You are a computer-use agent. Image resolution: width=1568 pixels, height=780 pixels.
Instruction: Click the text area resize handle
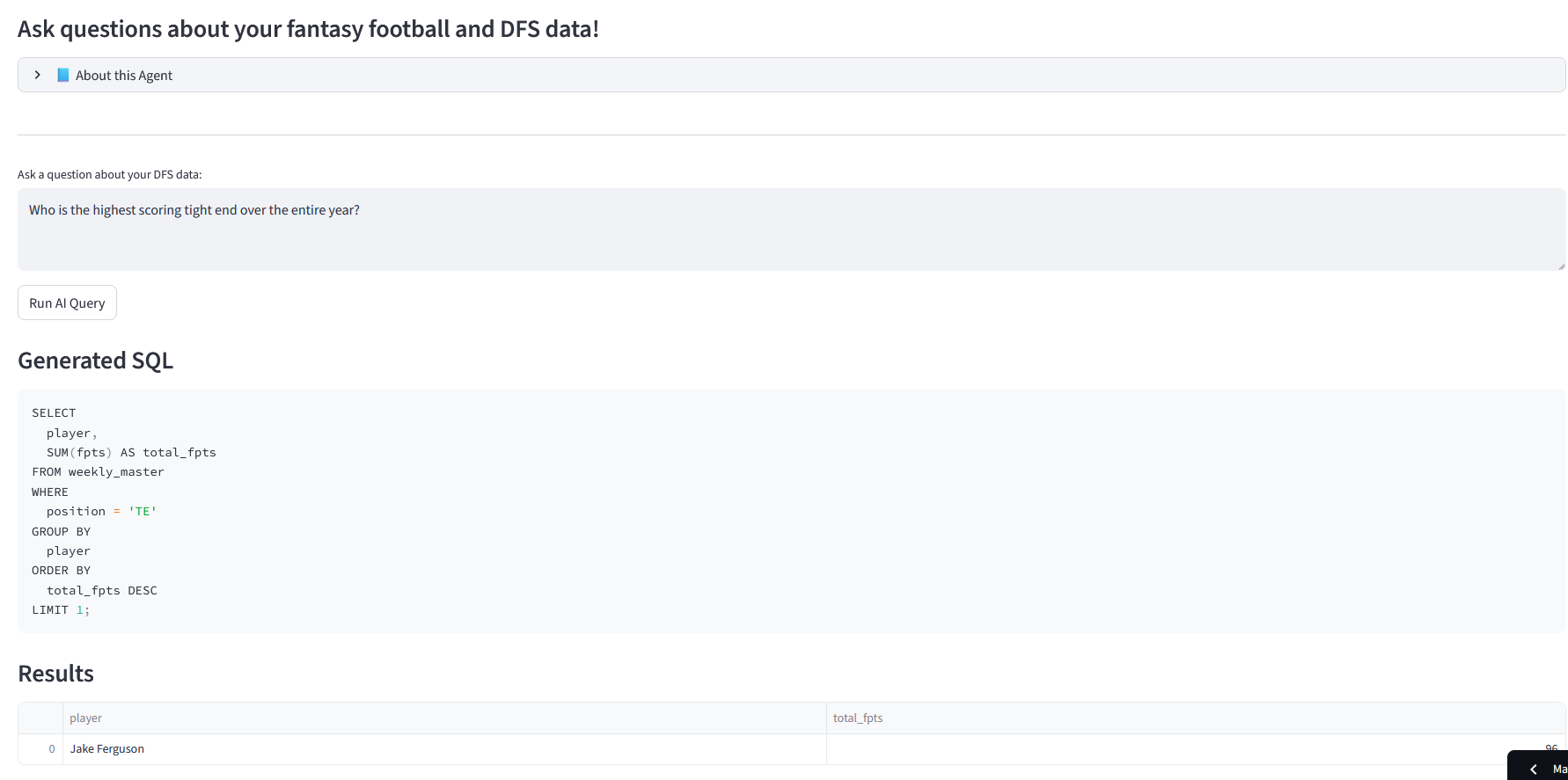point(1561,266)
